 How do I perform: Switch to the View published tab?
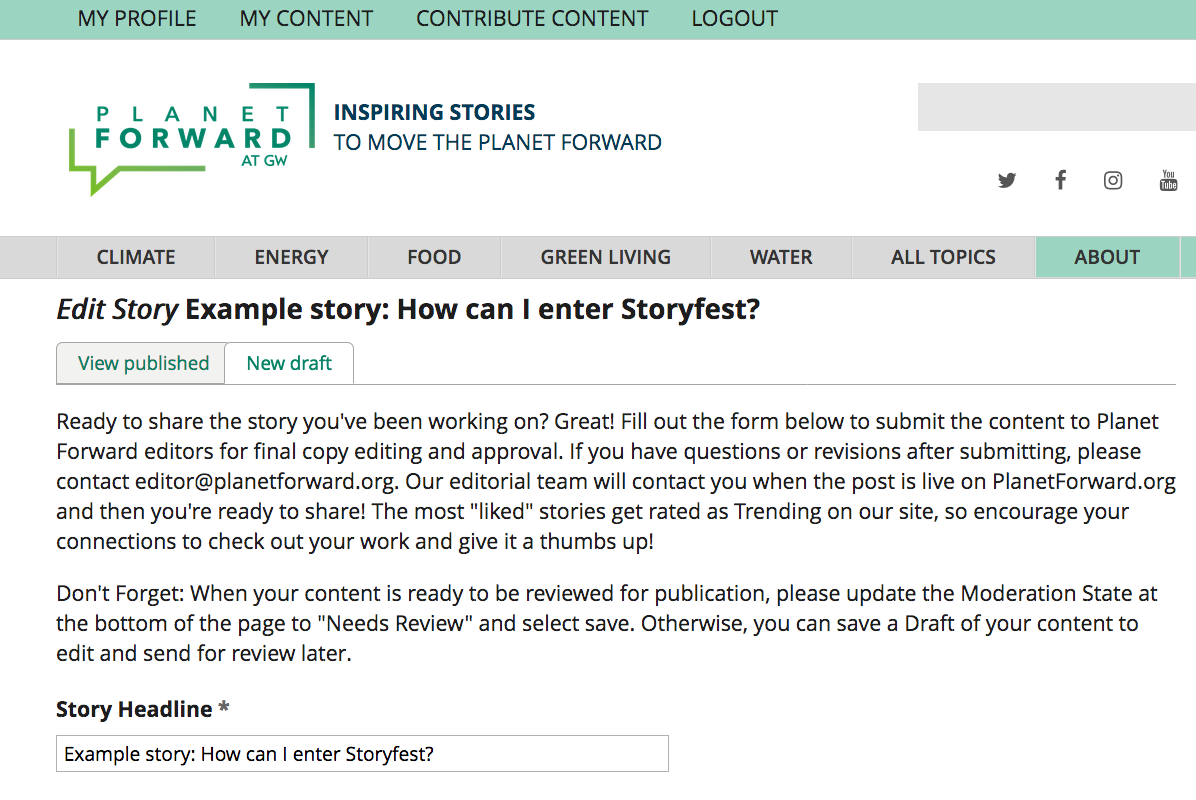(141, 363)
